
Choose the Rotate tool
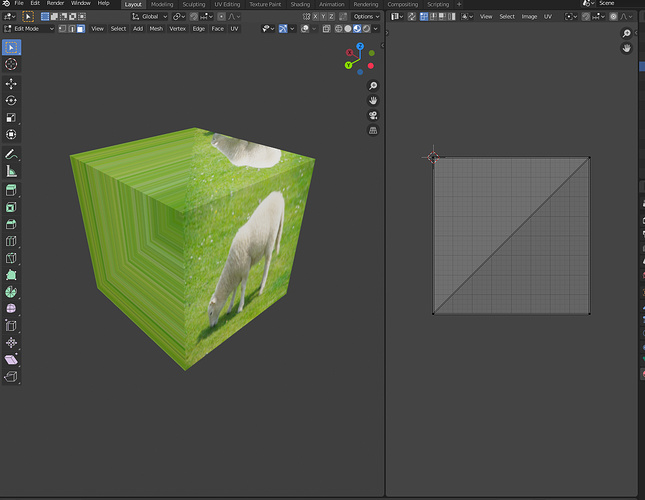click(11, 101)
